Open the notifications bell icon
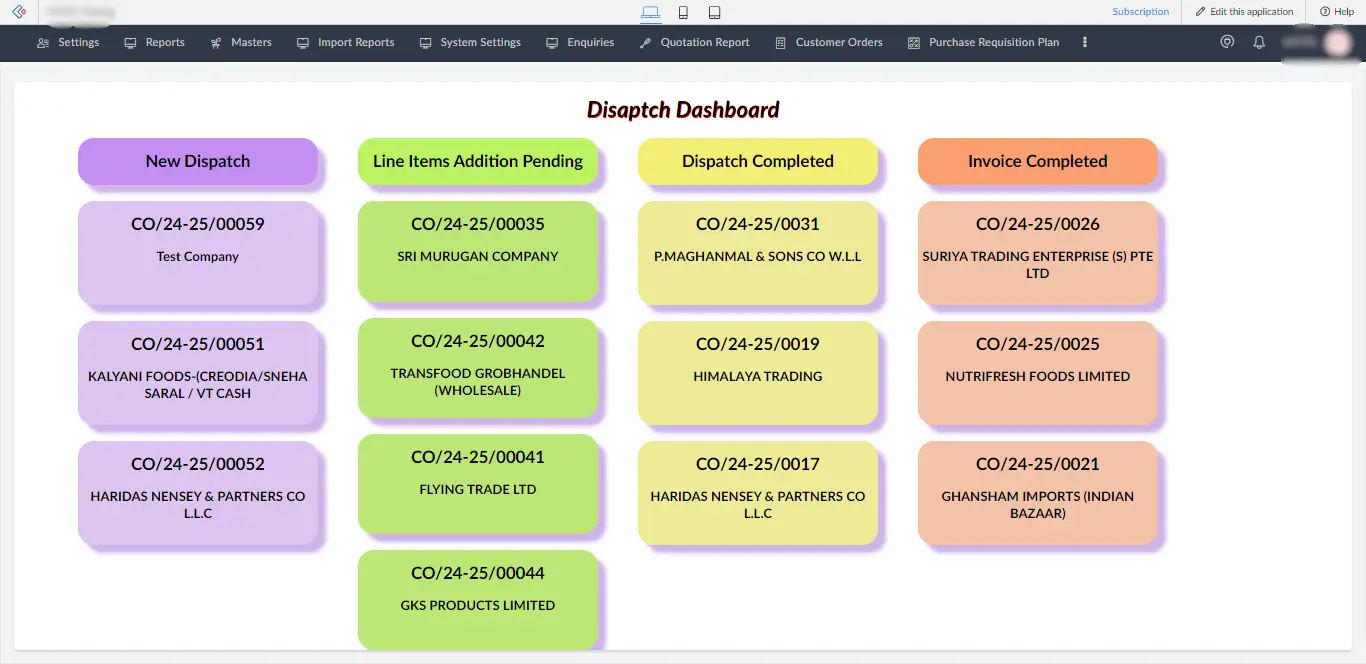The width and height of the screenshot is (1366, 664). tap(1259, 42)
